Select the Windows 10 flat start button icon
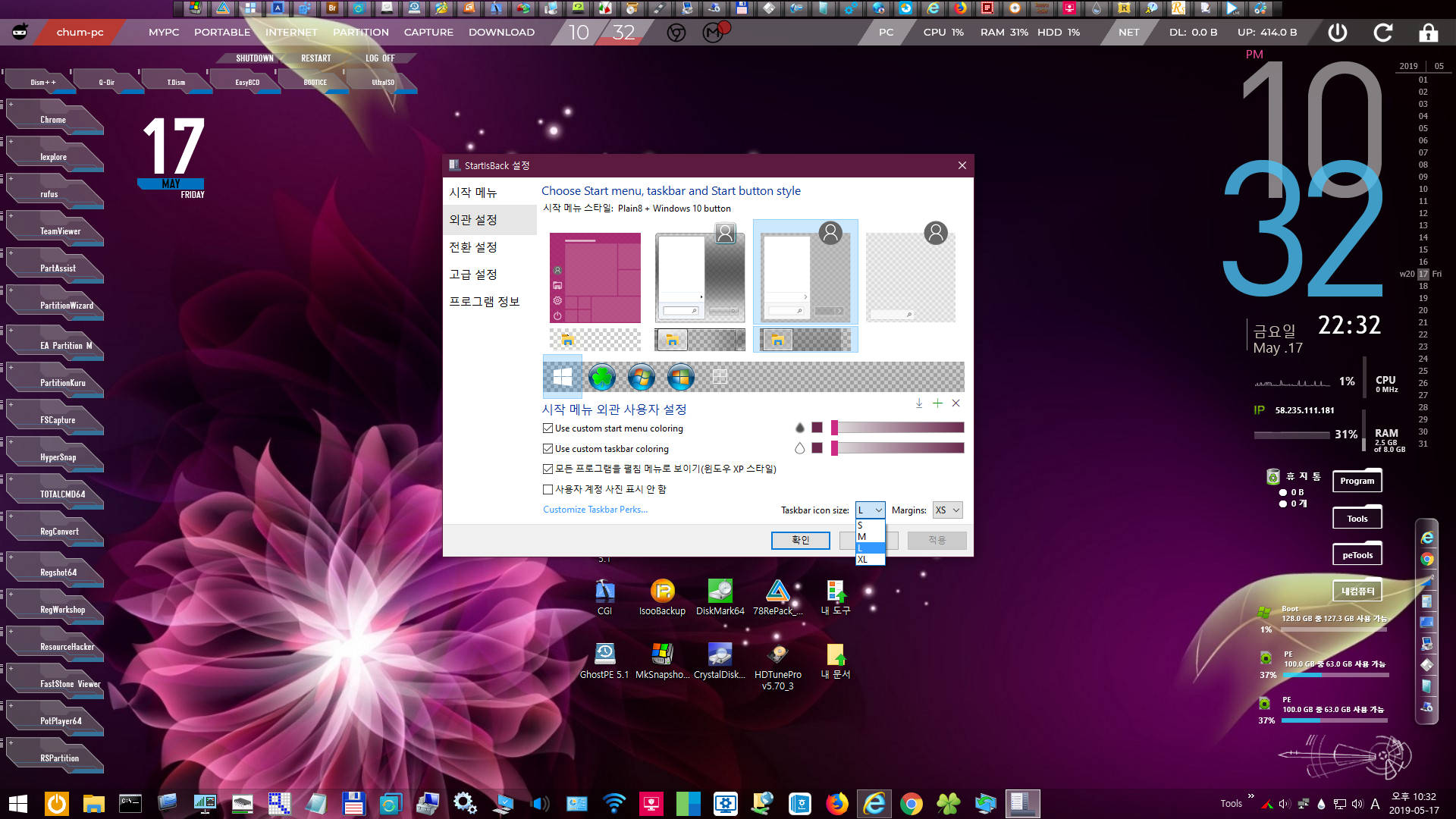Viewport: 1456px width, 819px height. [563, 377]
